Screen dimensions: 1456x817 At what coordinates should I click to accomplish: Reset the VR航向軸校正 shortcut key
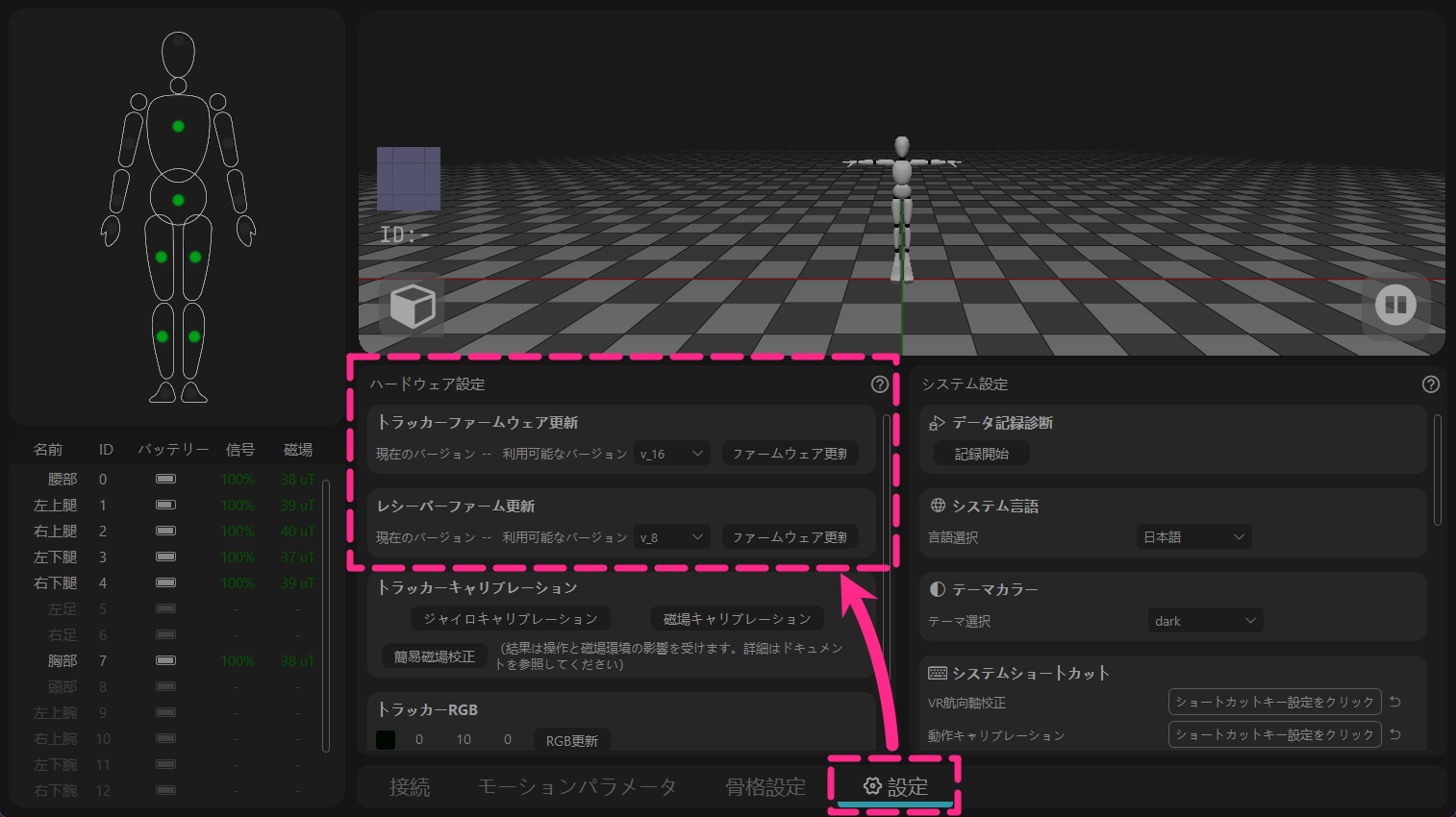coord(1395,702)
